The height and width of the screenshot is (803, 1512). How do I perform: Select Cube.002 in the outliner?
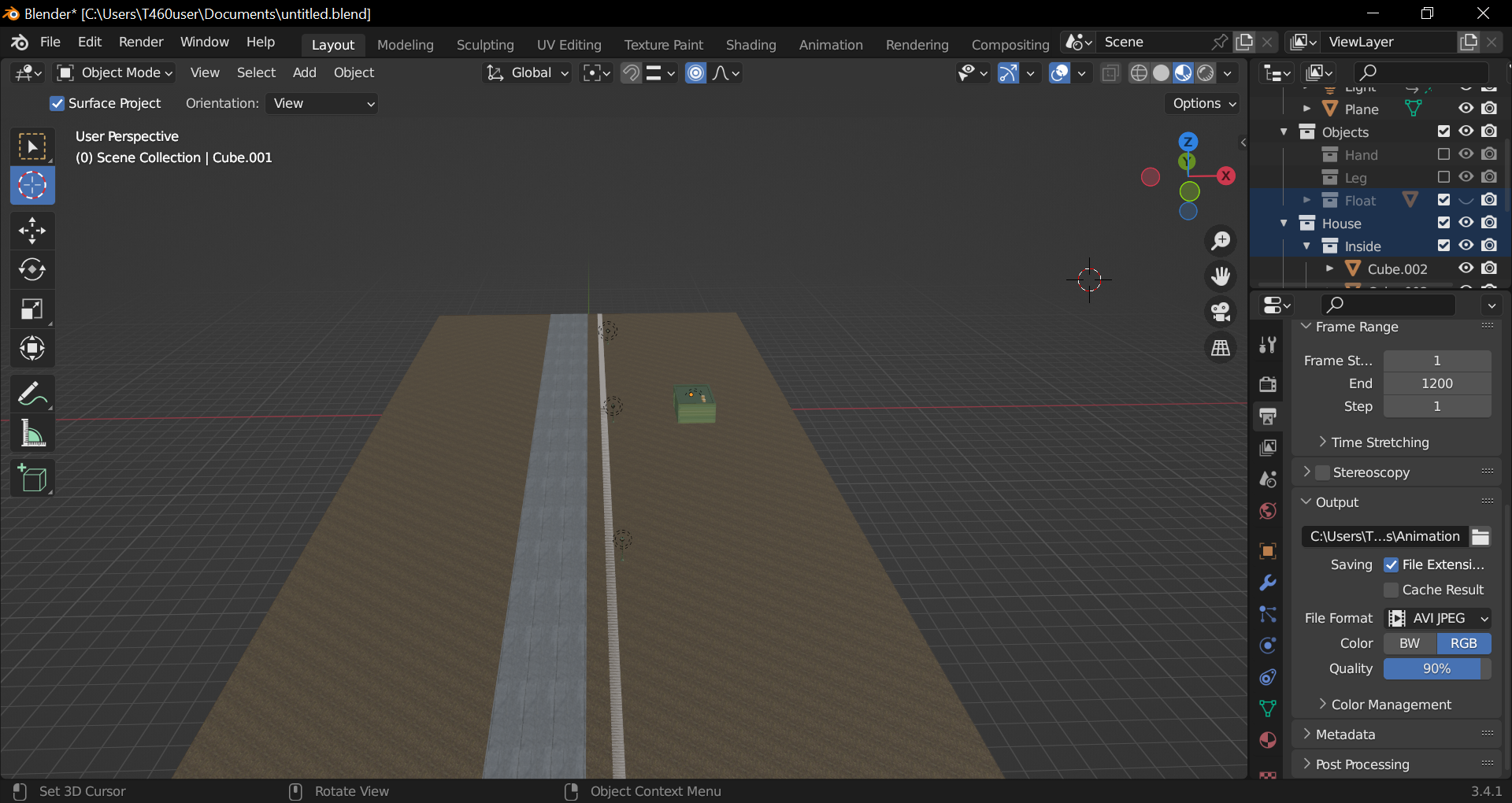click(x=1397, y=269)
